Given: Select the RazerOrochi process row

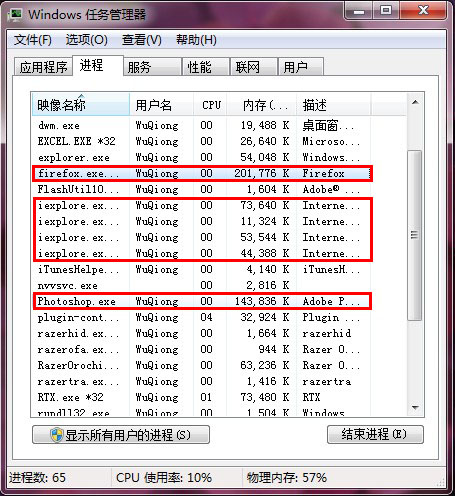Looking at the screenshot, I should pyautogui.click(x=202, y=365).
